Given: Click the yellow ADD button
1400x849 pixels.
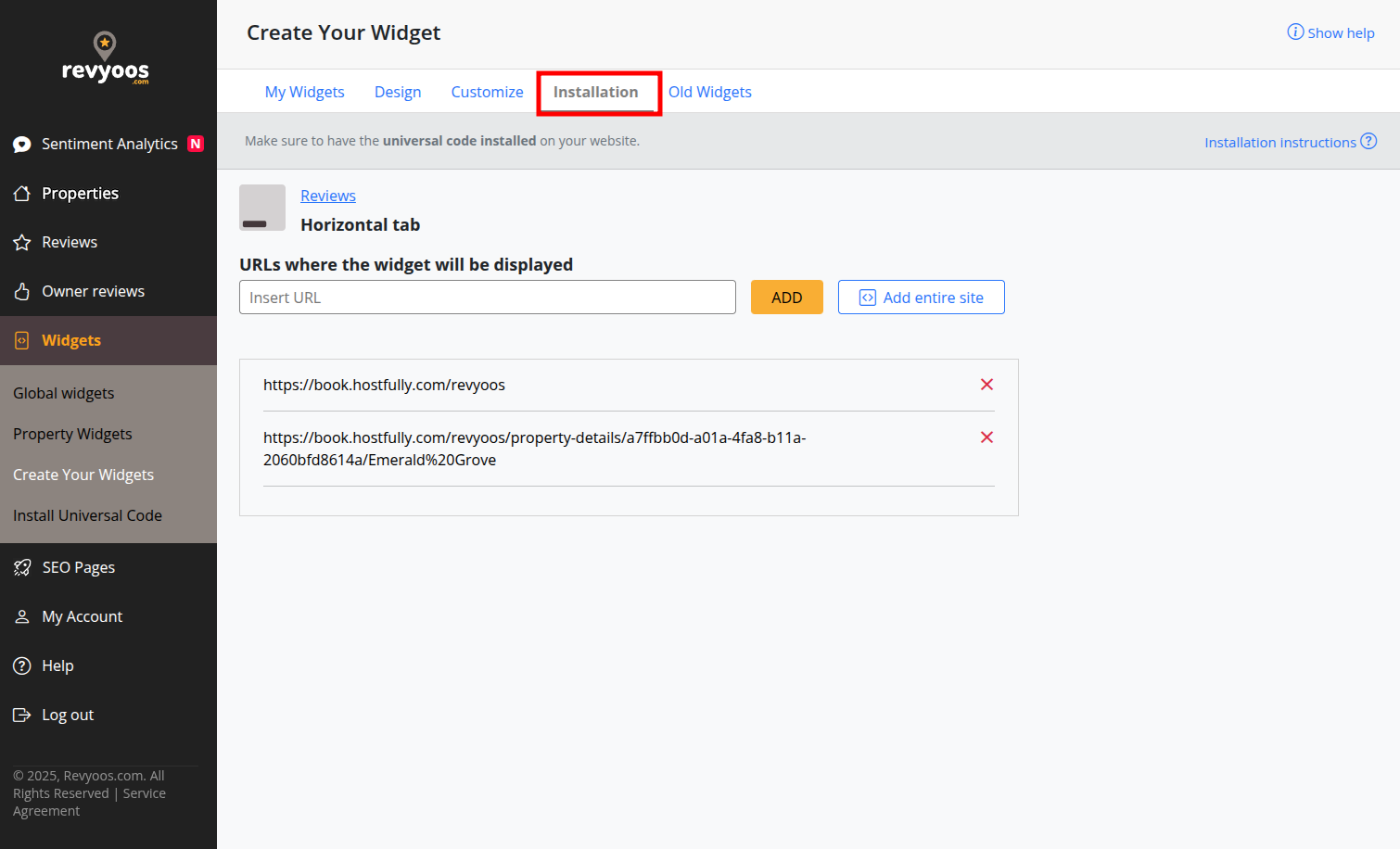Looking at the screenshot, I should (x=787, y=298).
